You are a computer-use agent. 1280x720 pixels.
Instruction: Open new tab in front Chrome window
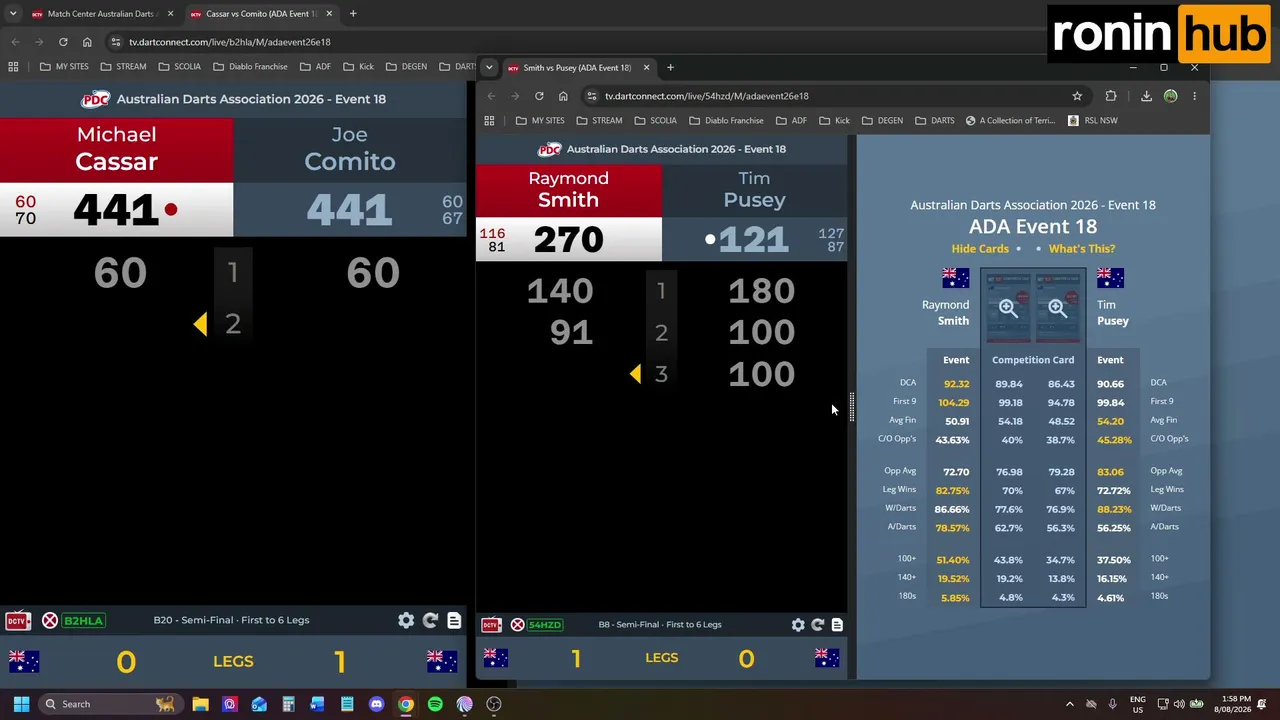(670, 68)
